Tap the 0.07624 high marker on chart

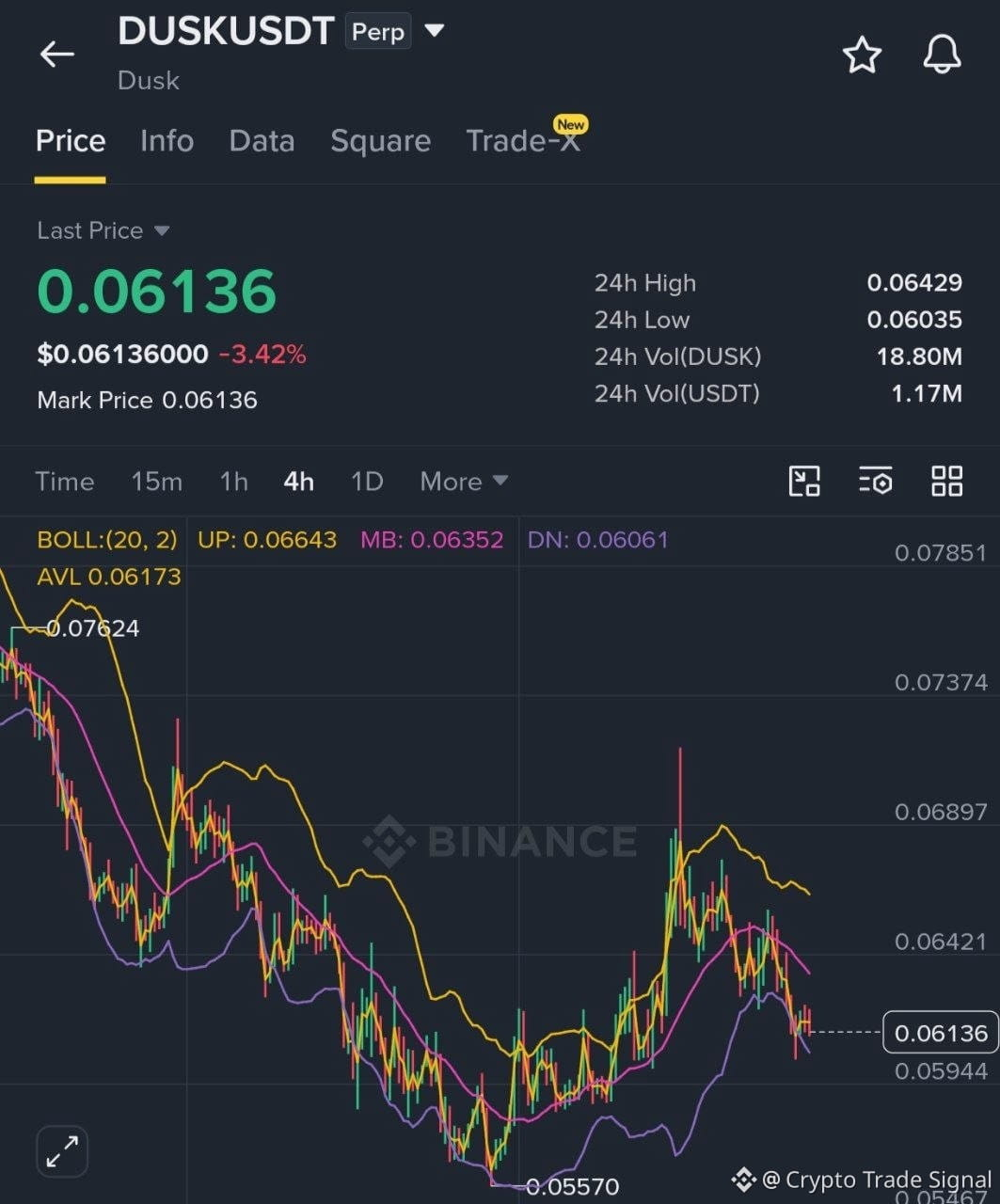tap(92, 628)
